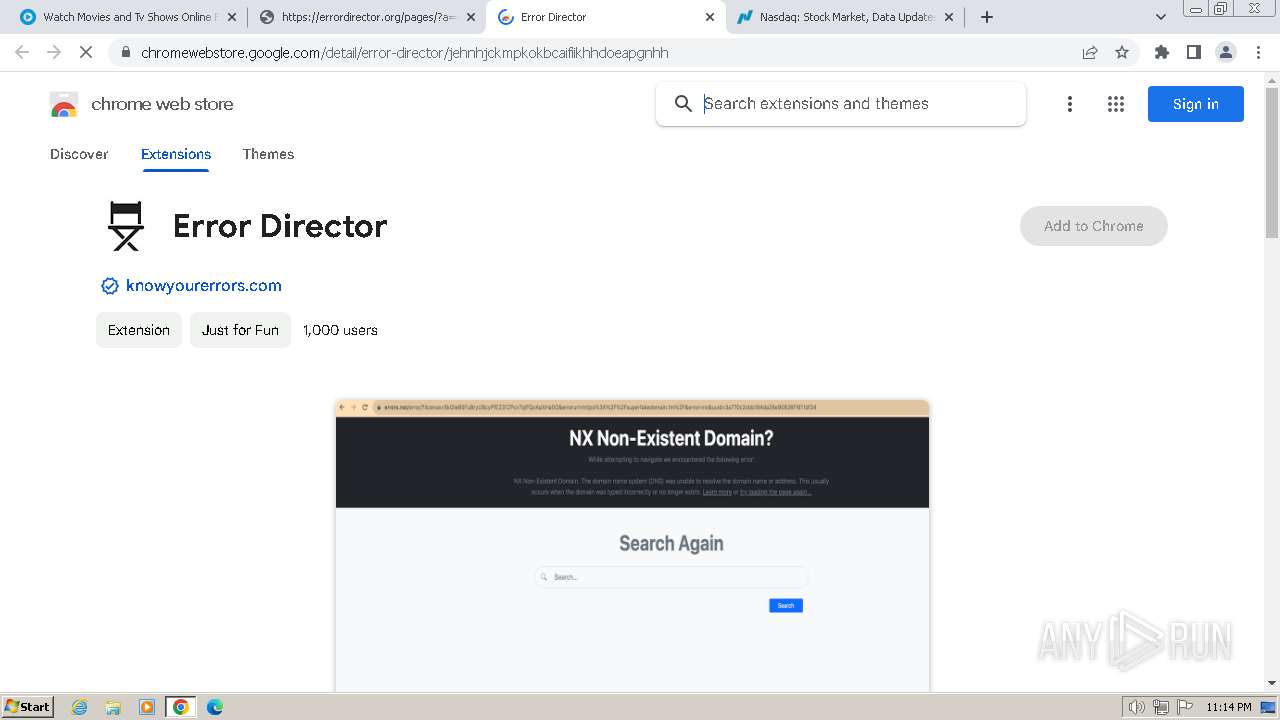Go forward in browser history
The width and height of the screenshot is (1280, 720).
(x=54, y=53)
